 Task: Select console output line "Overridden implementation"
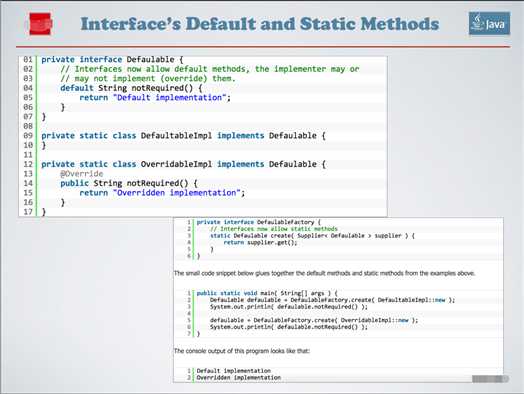239,378
